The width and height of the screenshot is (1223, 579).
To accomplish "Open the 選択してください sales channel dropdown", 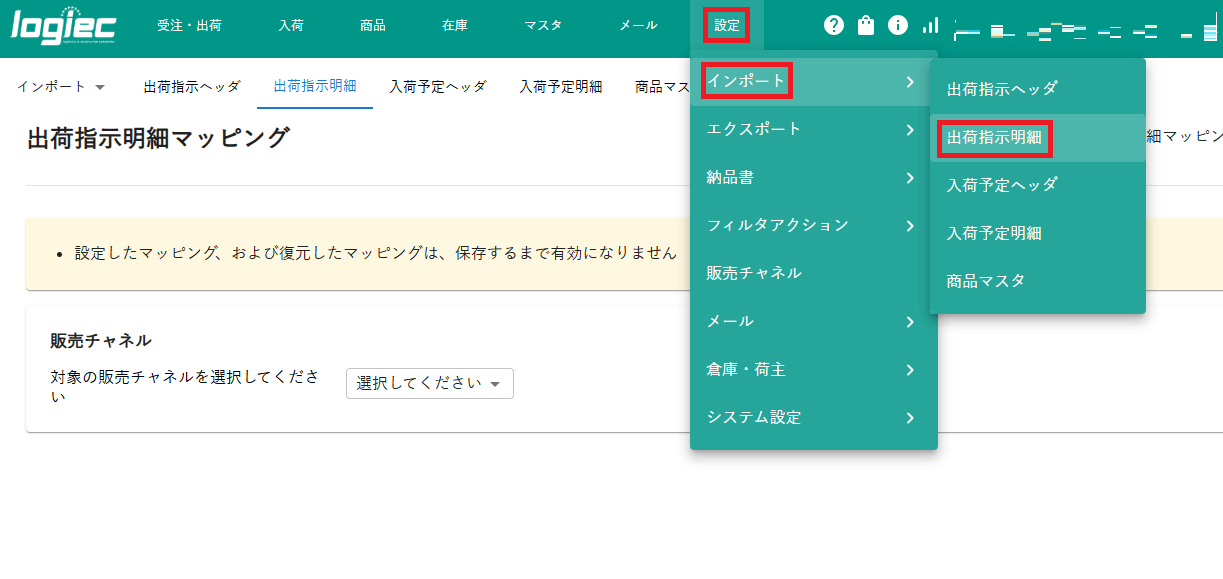I will click(x=429, y=383).
